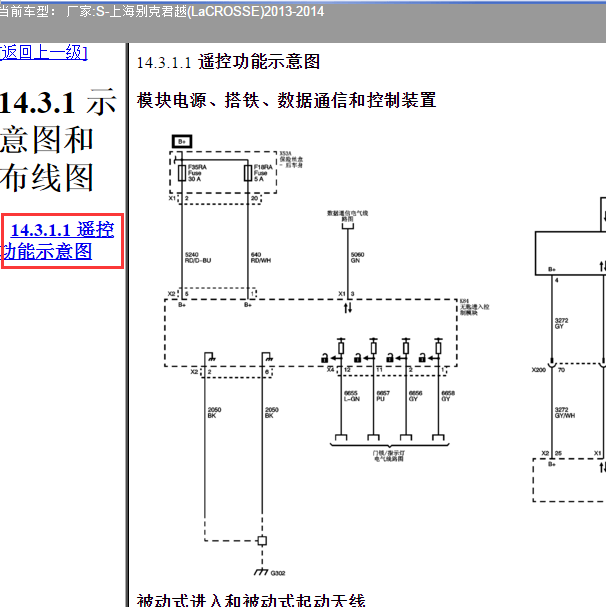The height and width of the screenshot is (607, 606).
Task: Click the 6658 GY wire label
Action: [x=448, y=396]
